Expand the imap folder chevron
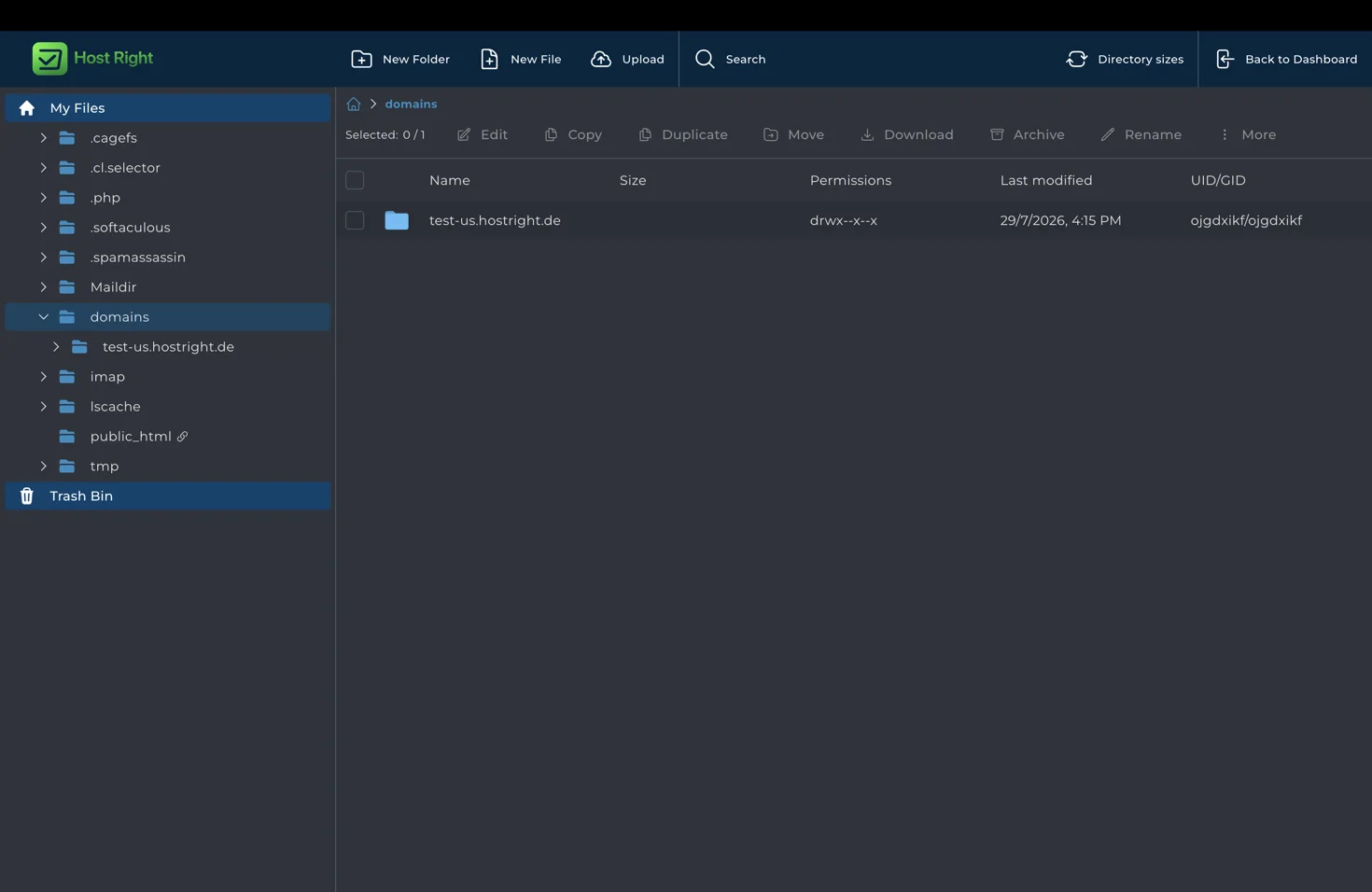Image resolution: width=1372 pixels, height=892 pixels. pyautogui.click(x=43, y=377)
